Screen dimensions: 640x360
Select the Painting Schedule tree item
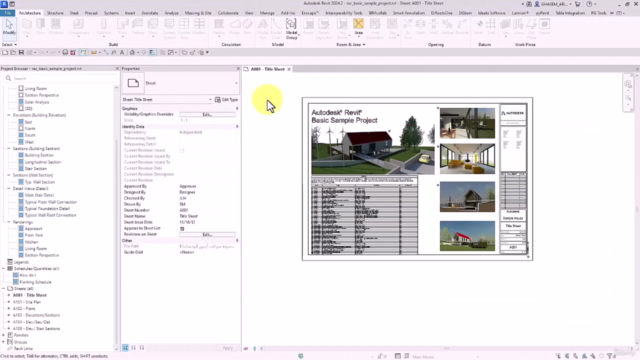point(36,282)
